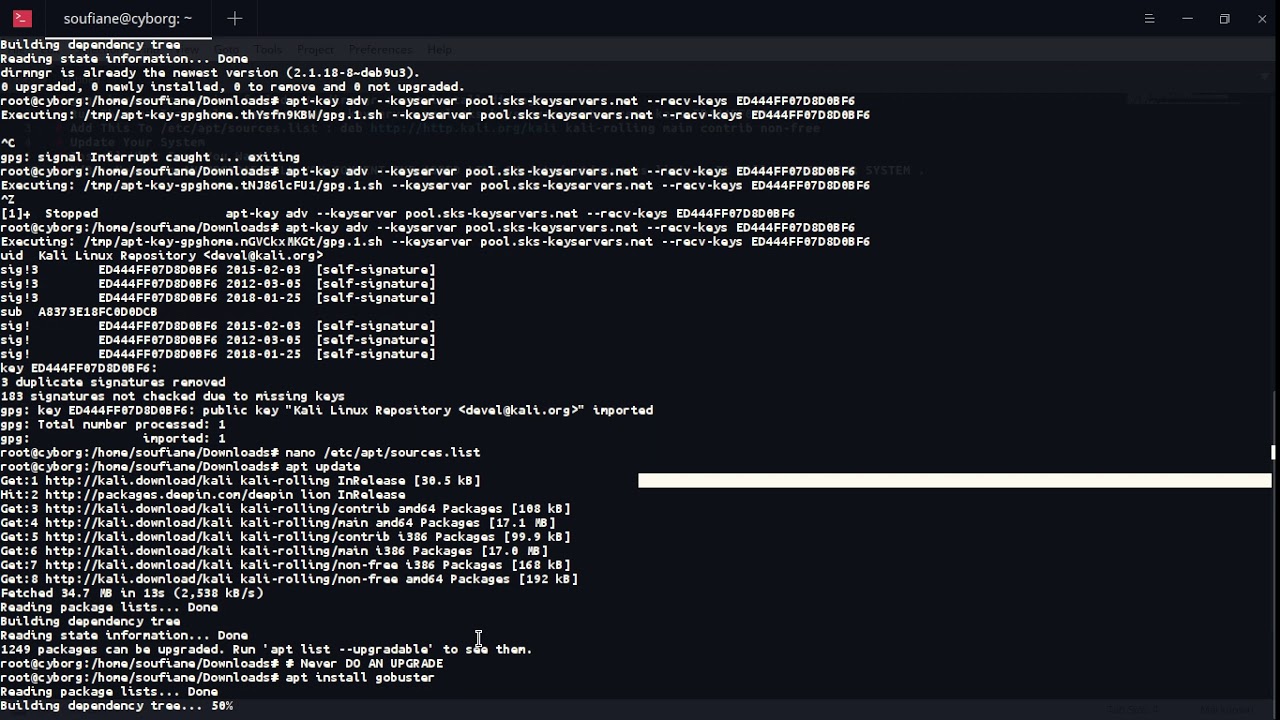Open the hamburger menu in title bar
This screenshot has width=1280, height=720.
click(x=1149, y=18)
